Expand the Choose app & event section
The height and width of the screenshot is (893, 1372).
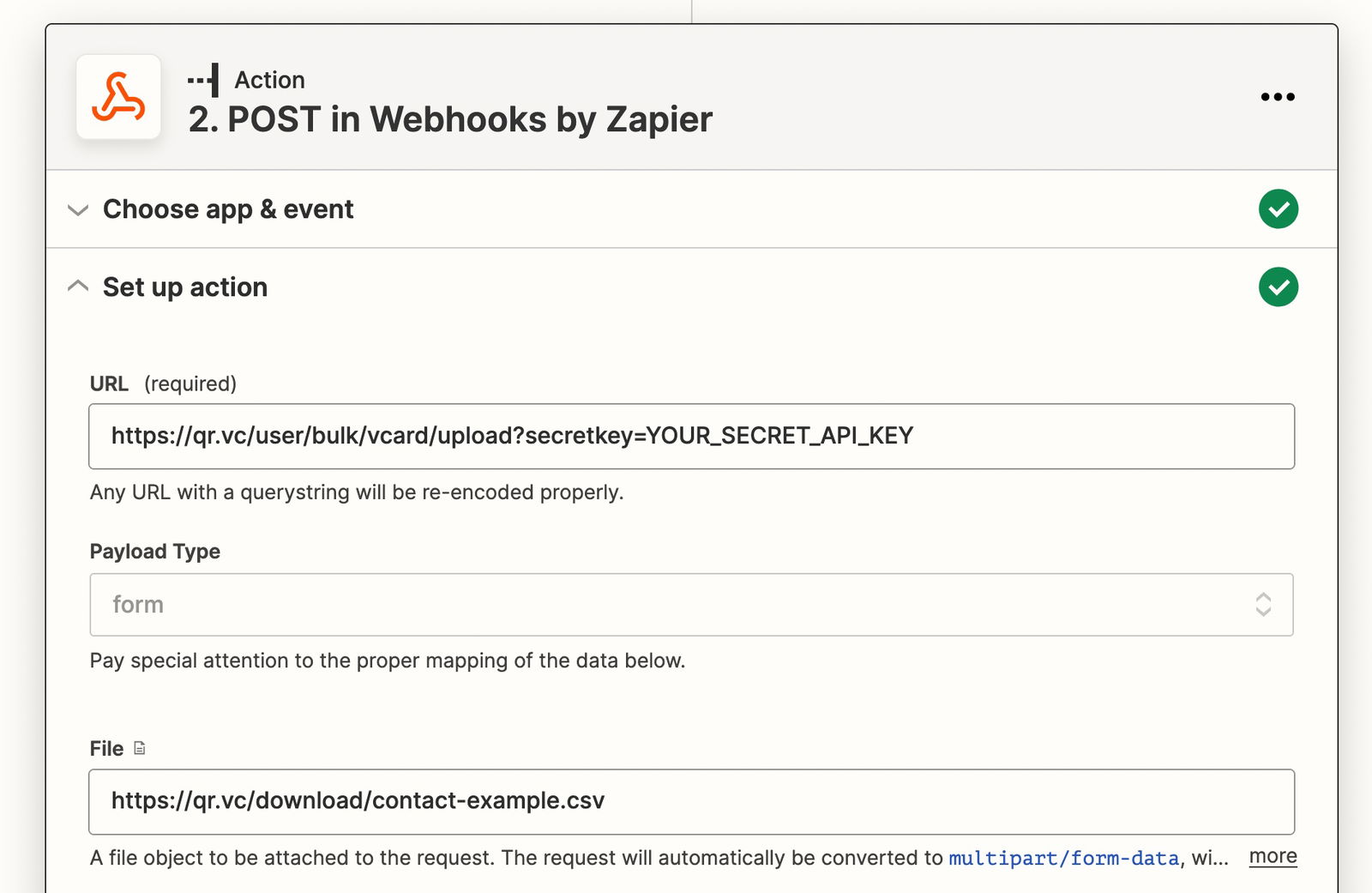pyautogui.click(x=78, y=210)
